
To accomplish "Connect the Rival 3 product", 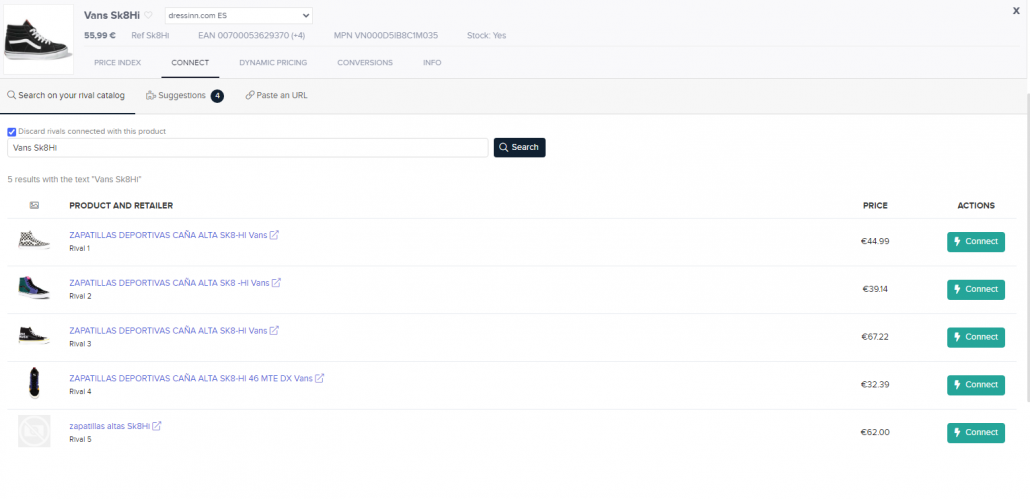I will click(x=975, y=337).
